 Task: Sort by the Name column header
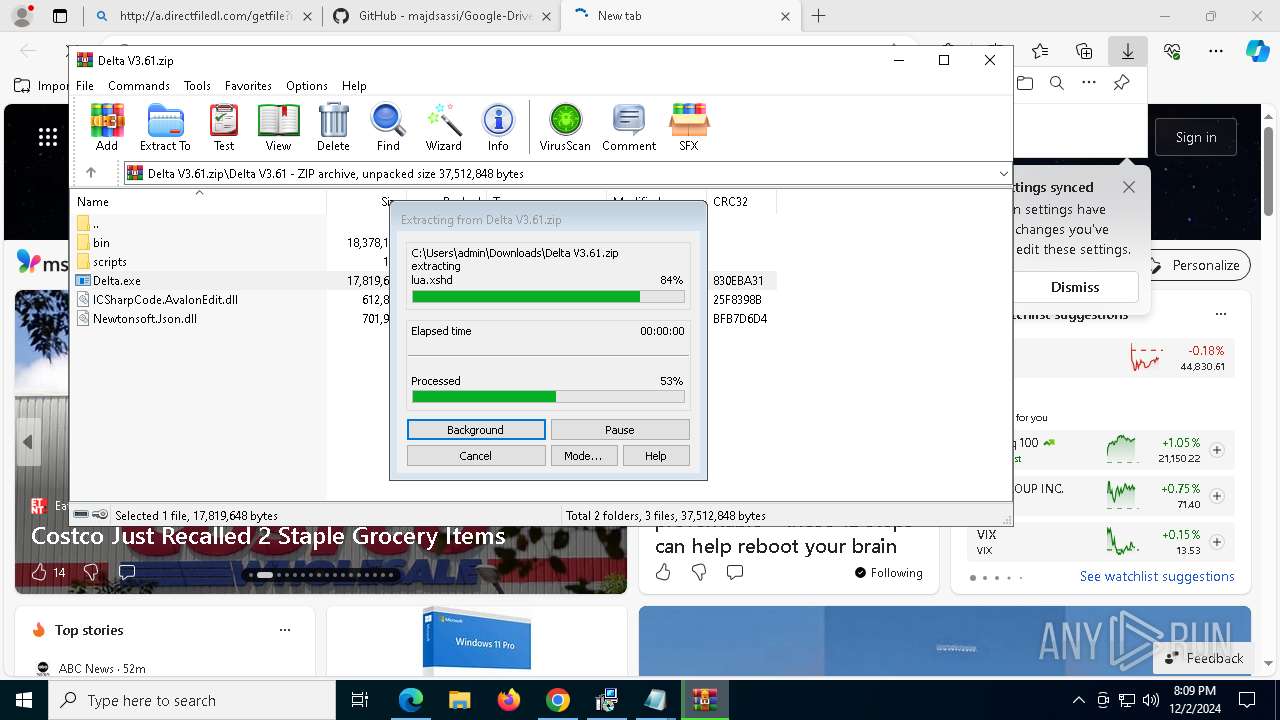199,201
